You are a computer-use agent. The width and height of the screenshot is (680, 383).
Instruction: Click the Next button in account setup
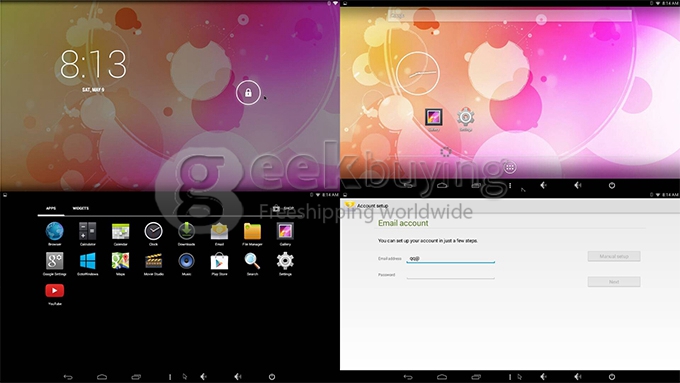tap(614, 282)
